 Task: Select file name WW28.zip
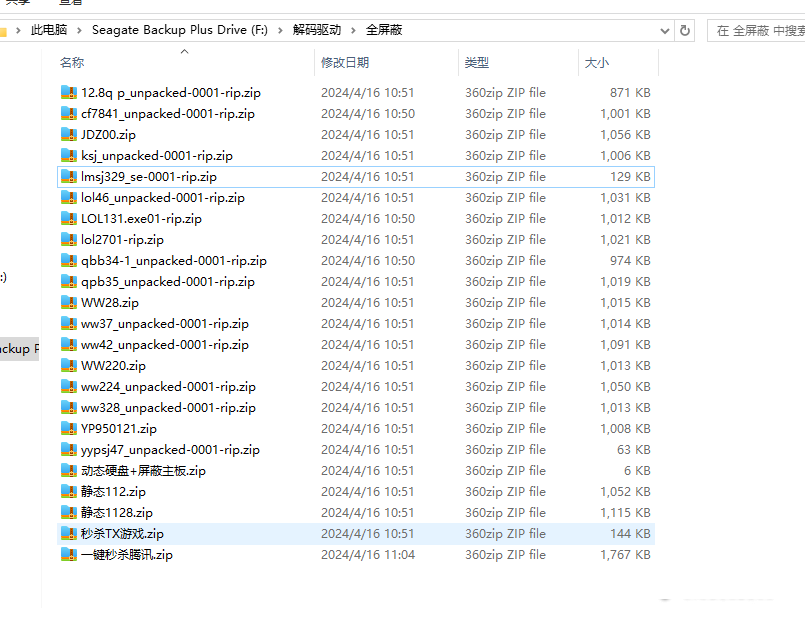[110, 303]
